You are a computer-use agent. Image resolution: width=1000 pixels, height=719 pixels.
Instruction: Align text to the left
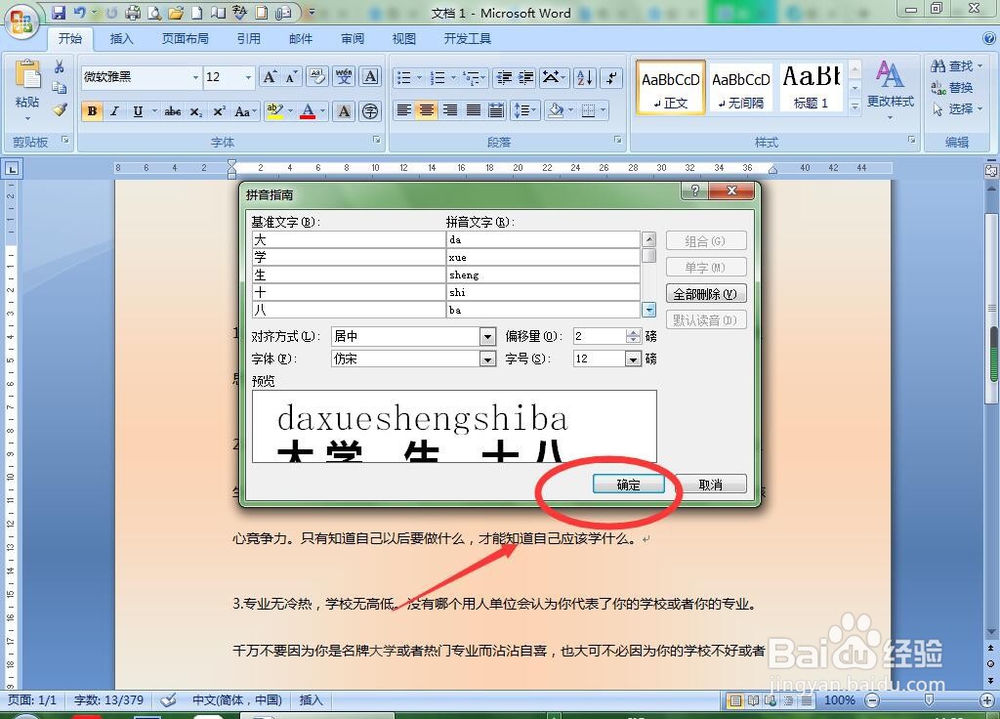(404, 110)
